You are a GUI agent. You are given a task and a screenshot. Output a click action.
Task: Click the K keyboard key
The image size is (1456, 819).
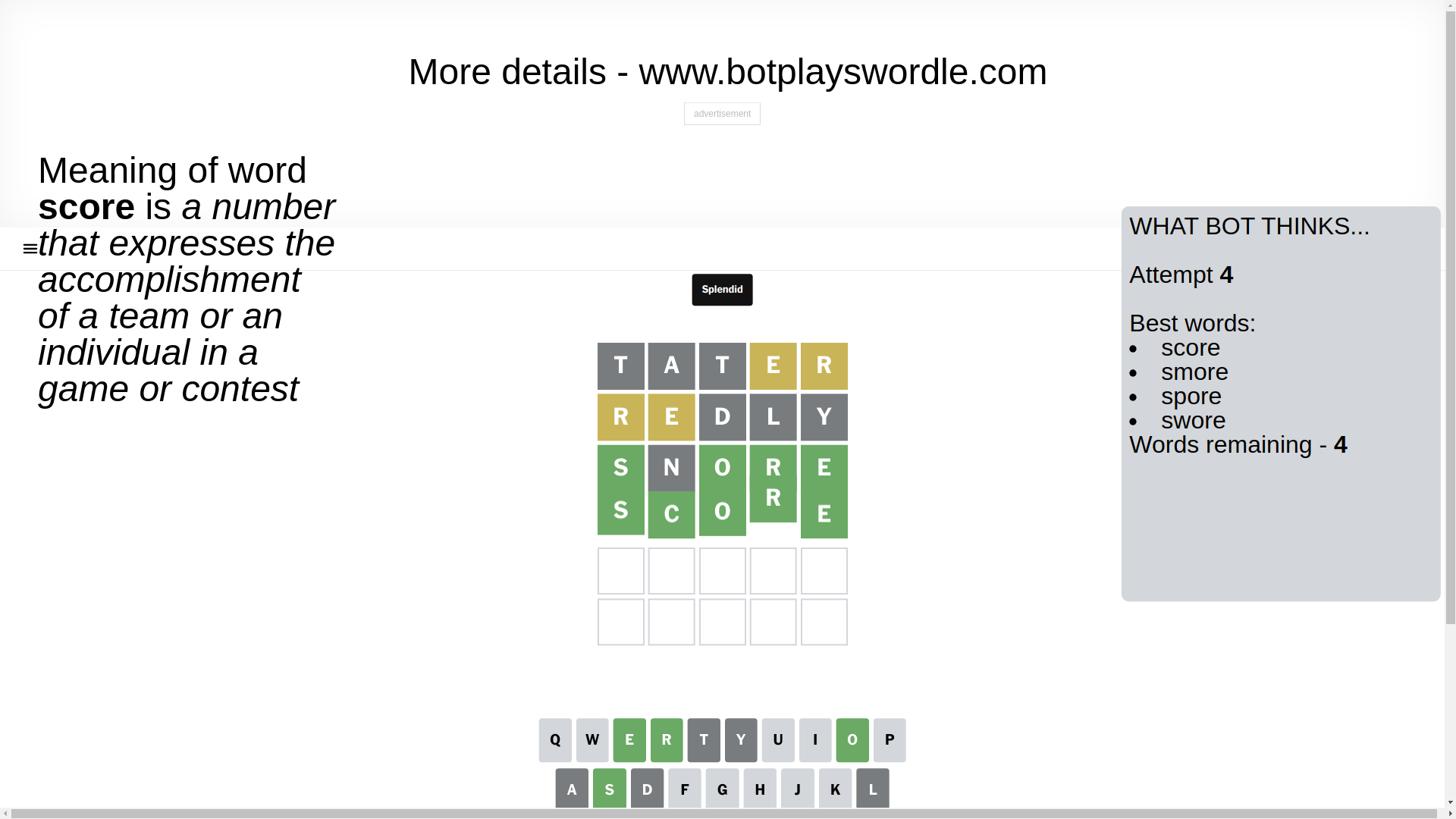(835, 789)
